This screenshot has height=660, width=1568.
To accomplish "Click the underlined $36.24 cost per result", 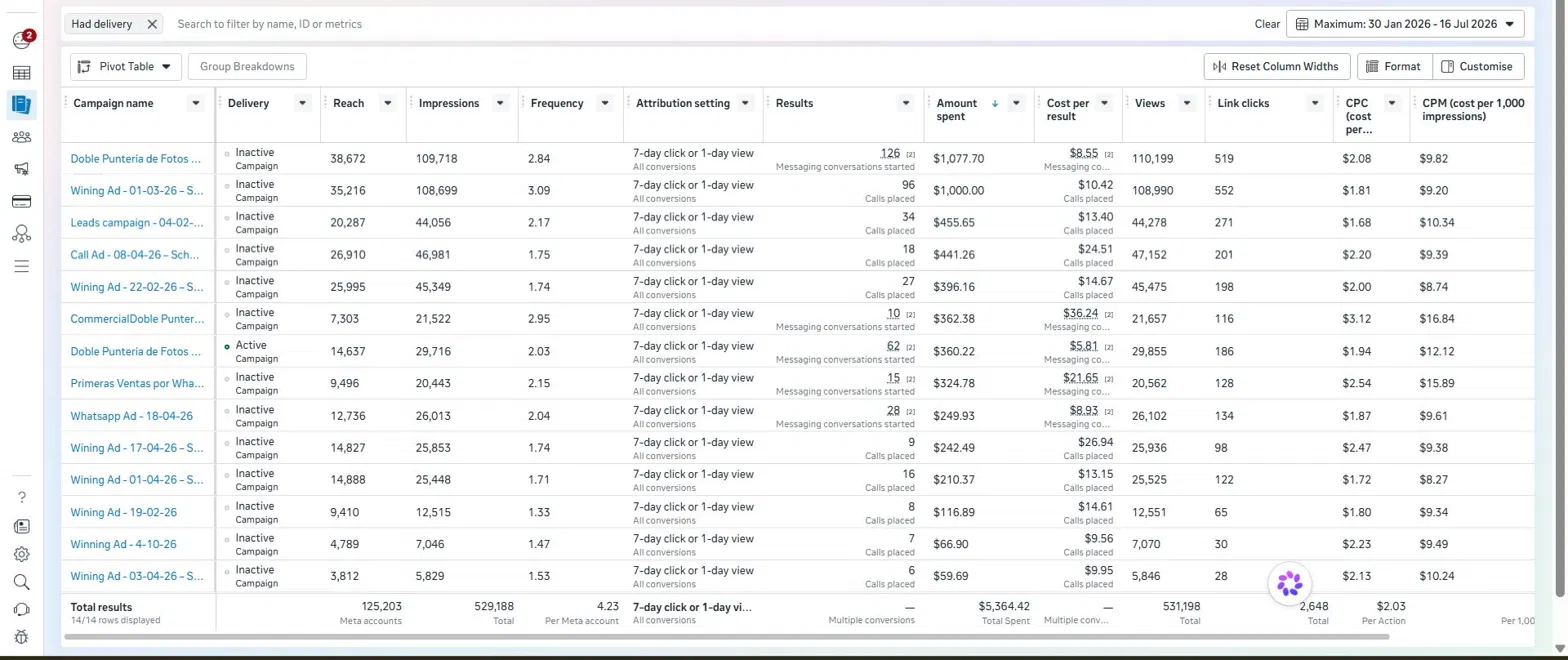I will click(x=1081, y=313).
